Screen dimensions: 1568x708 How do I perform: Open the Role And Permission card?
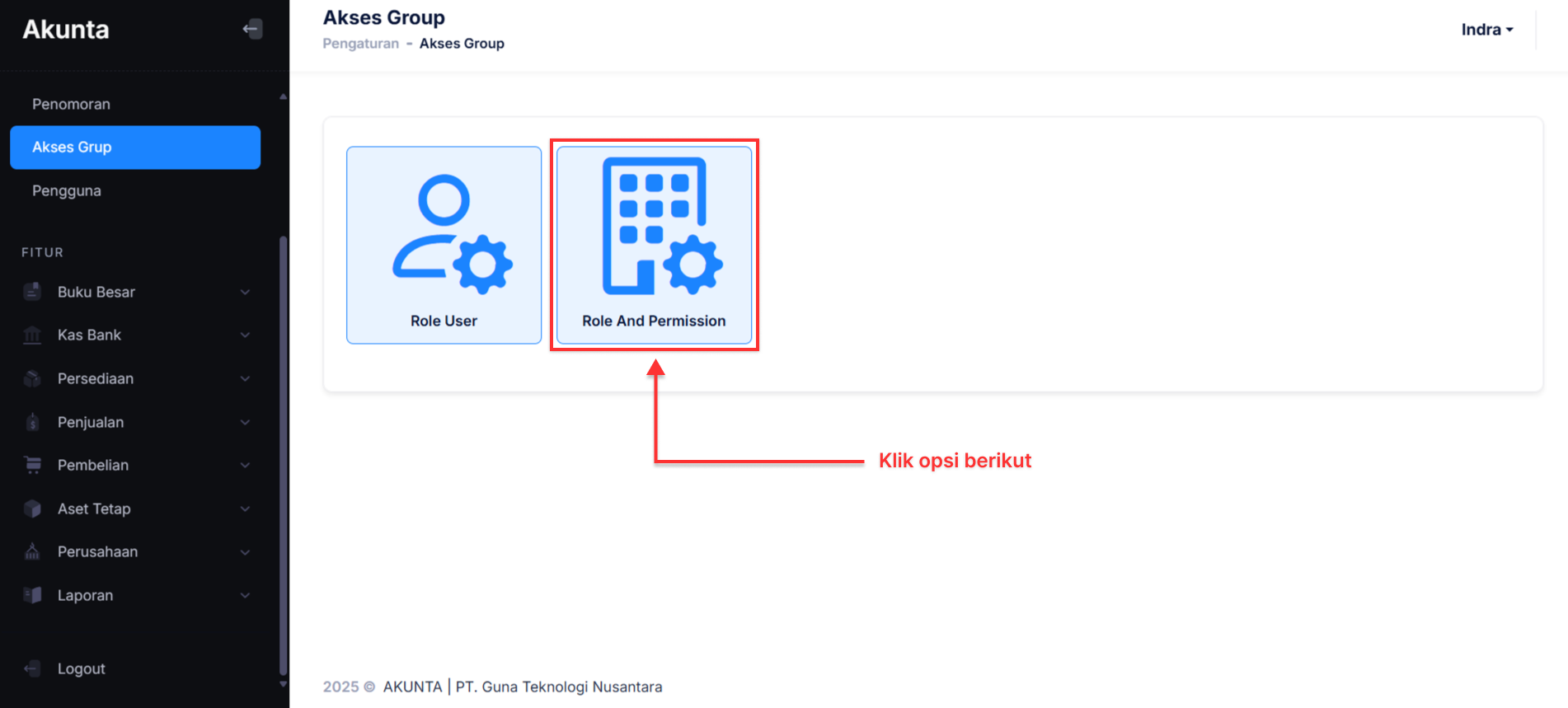coord(654,245)
